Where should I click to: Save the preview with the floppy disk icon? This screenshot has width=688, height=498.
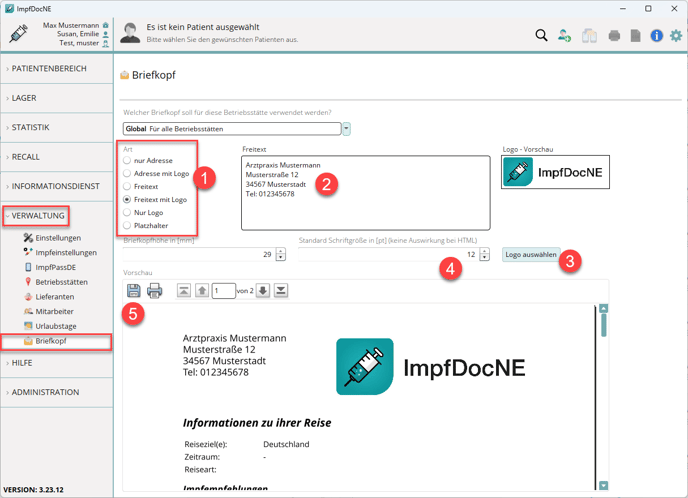pos(133,290)
